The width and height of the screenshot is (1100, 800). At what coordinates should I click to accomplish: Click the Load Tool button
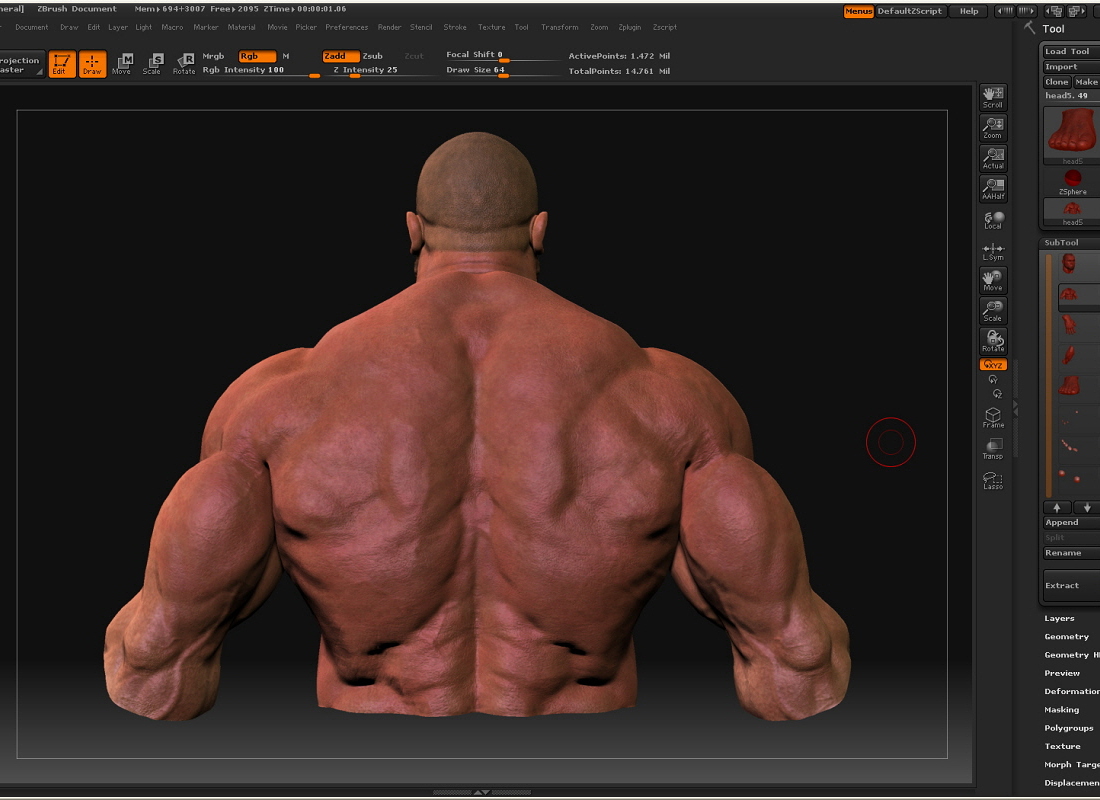[1067, 50]
